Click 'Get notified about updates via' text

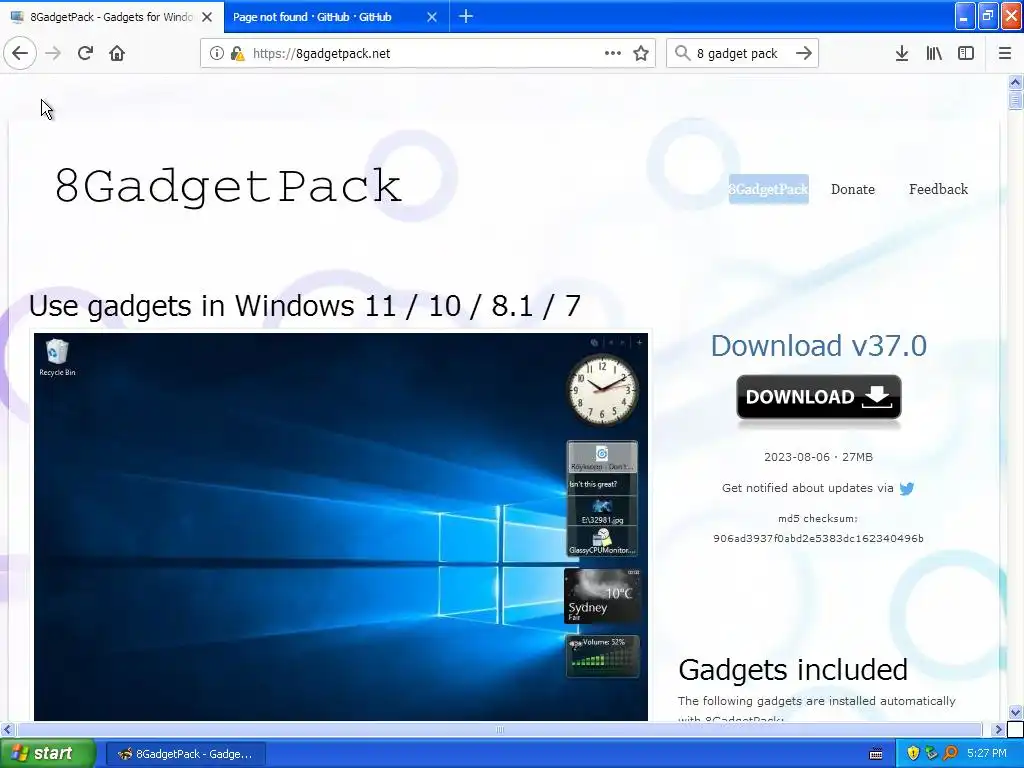coord(807,488)
